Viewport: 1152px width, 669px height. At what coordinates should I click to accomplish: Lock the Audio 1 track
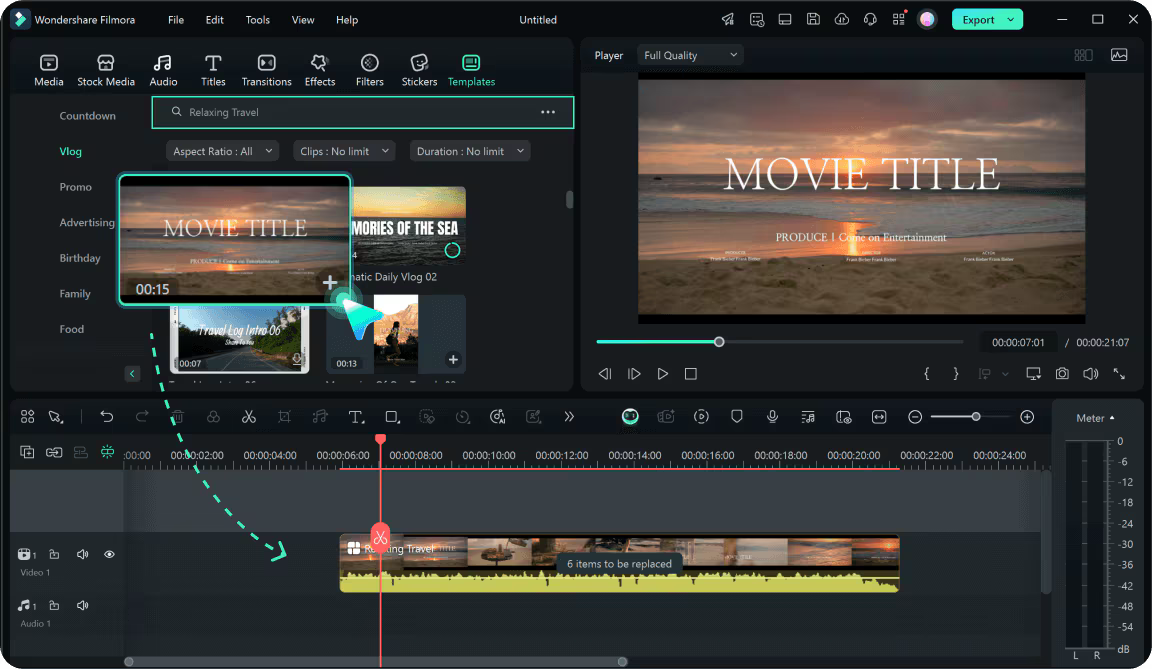[x=54, y=606]
